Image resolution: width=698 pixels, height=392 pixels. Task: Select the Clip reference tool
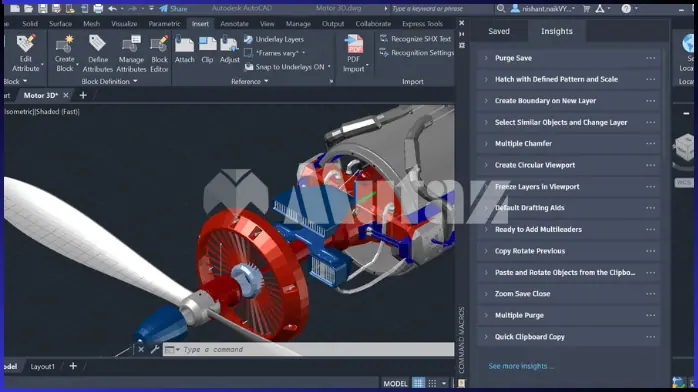pos(207,49)
